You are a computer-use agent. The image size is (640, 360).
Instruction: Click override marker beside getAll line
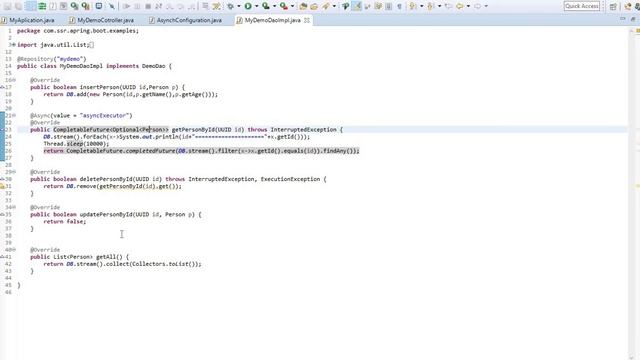[2, 257]
